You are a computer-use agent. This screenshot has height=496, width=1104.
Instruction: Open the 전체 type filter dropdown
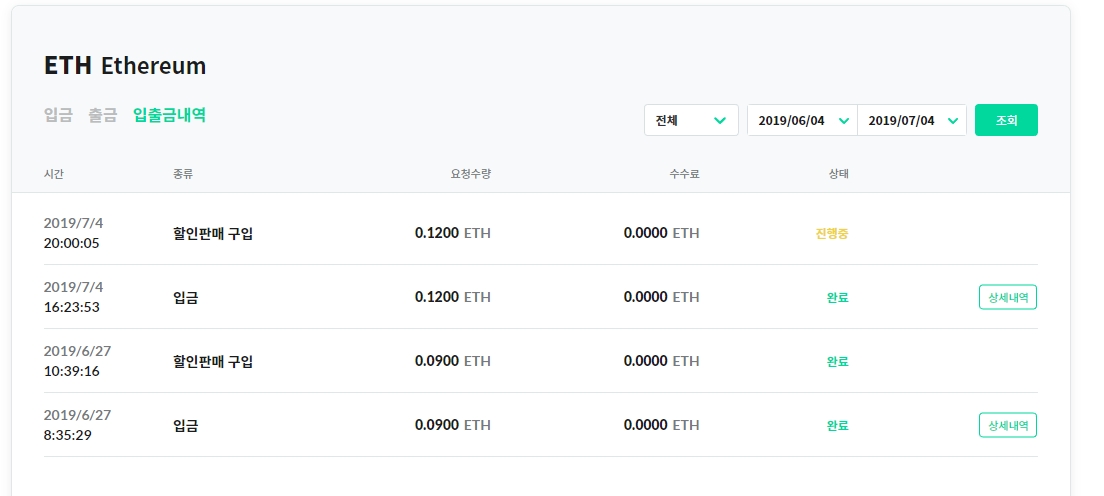pos(691,120)
